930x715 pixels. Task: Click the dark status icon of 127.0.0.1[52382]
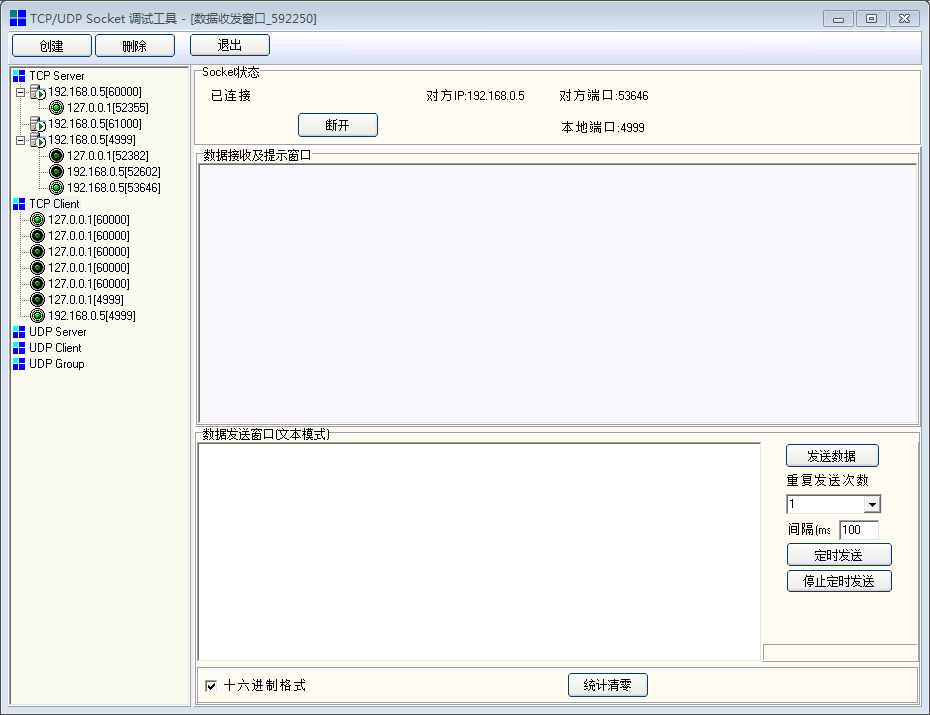point(57,156)
